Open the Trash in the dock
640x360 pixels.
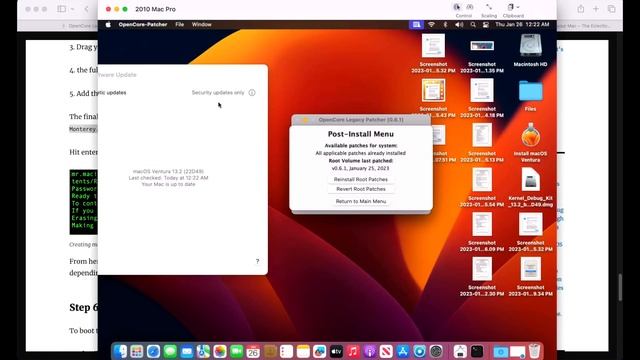(534, 351)
